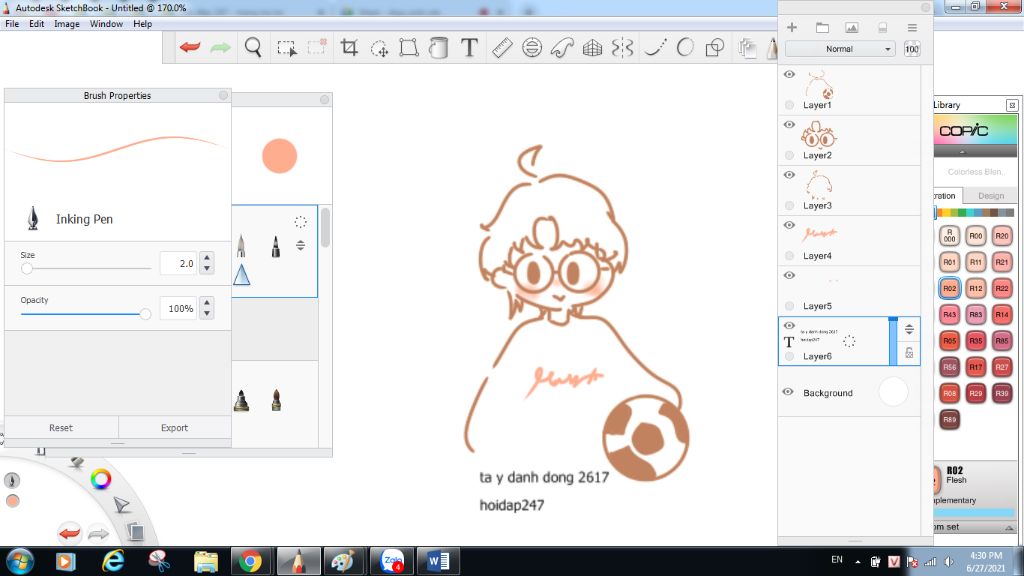
Task: Decrease brush size with down arrow
Action: (x=207, y=268)
